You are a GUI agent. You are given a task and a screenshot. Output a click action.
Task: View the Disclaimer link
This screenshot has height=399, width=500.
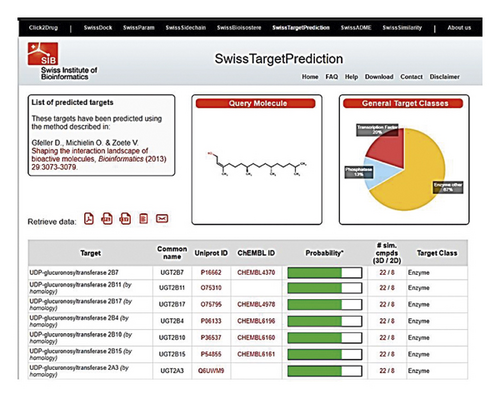point(444,77)
